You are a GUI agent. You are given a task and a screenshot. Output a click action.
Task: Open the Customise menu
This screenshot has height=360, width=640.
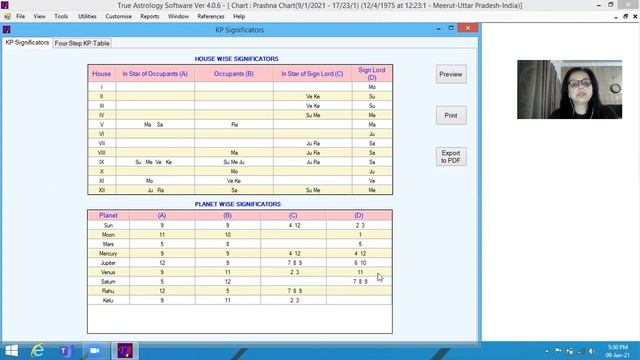pyautogui.click(x=118, y=16)
